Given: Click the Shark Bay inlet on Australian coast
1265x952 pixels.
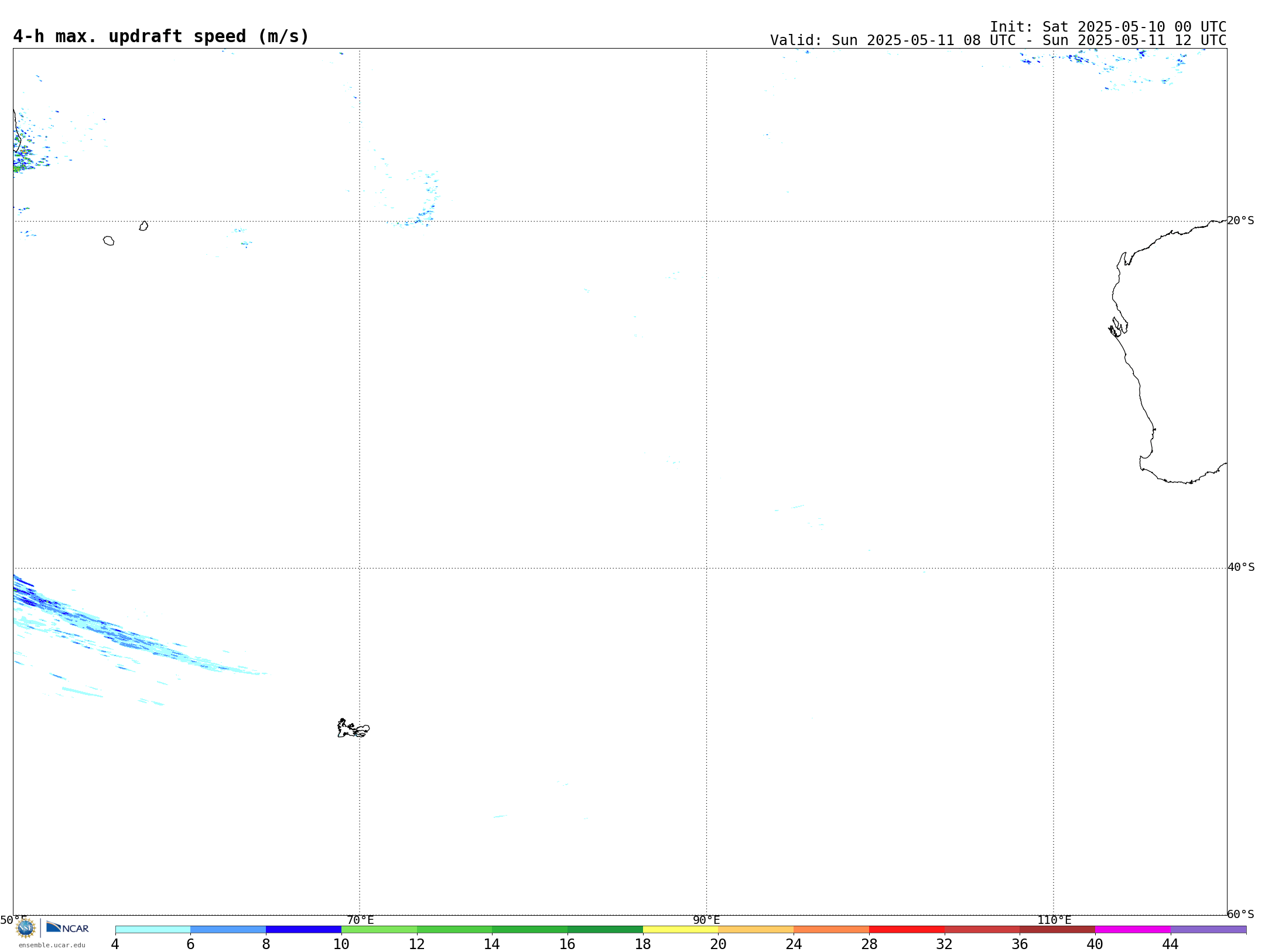Looking at the screenshot, I should click(x=1117, y=327).
